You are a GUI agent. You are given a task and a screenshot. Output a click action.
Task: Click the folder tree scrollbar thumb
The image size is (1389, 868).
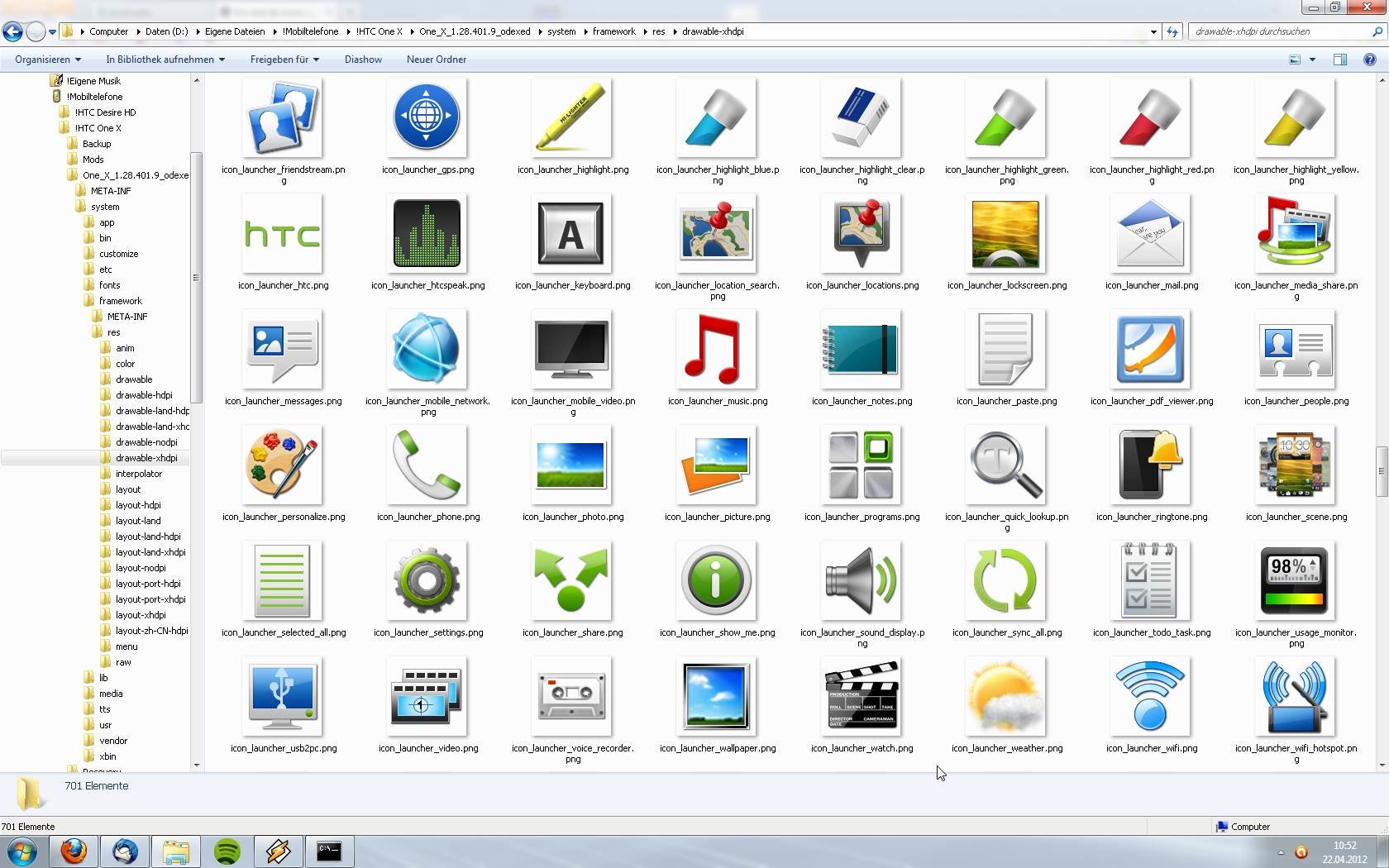pyautogui.click(x=196, y=278)
